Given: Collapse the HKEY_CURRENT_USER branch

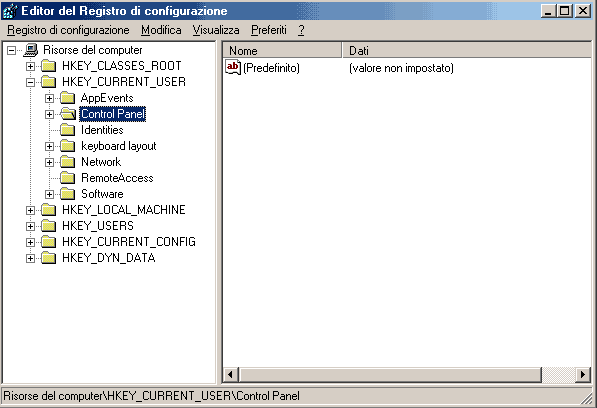Looking at the screenshot, I should [x=30, y=82].
